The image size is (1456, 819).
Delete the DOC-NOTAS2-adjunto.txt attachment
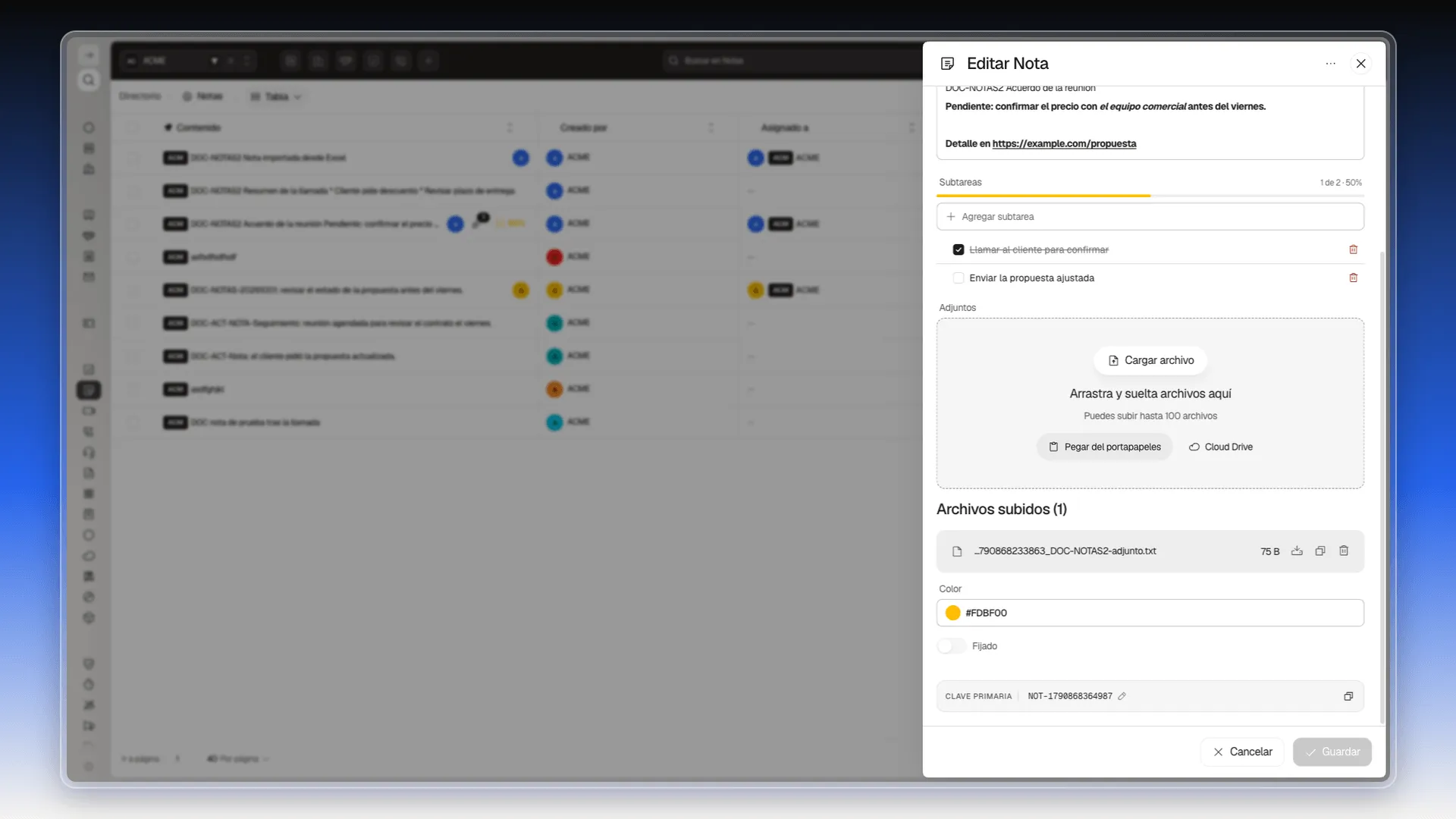tap(1344, 551)
